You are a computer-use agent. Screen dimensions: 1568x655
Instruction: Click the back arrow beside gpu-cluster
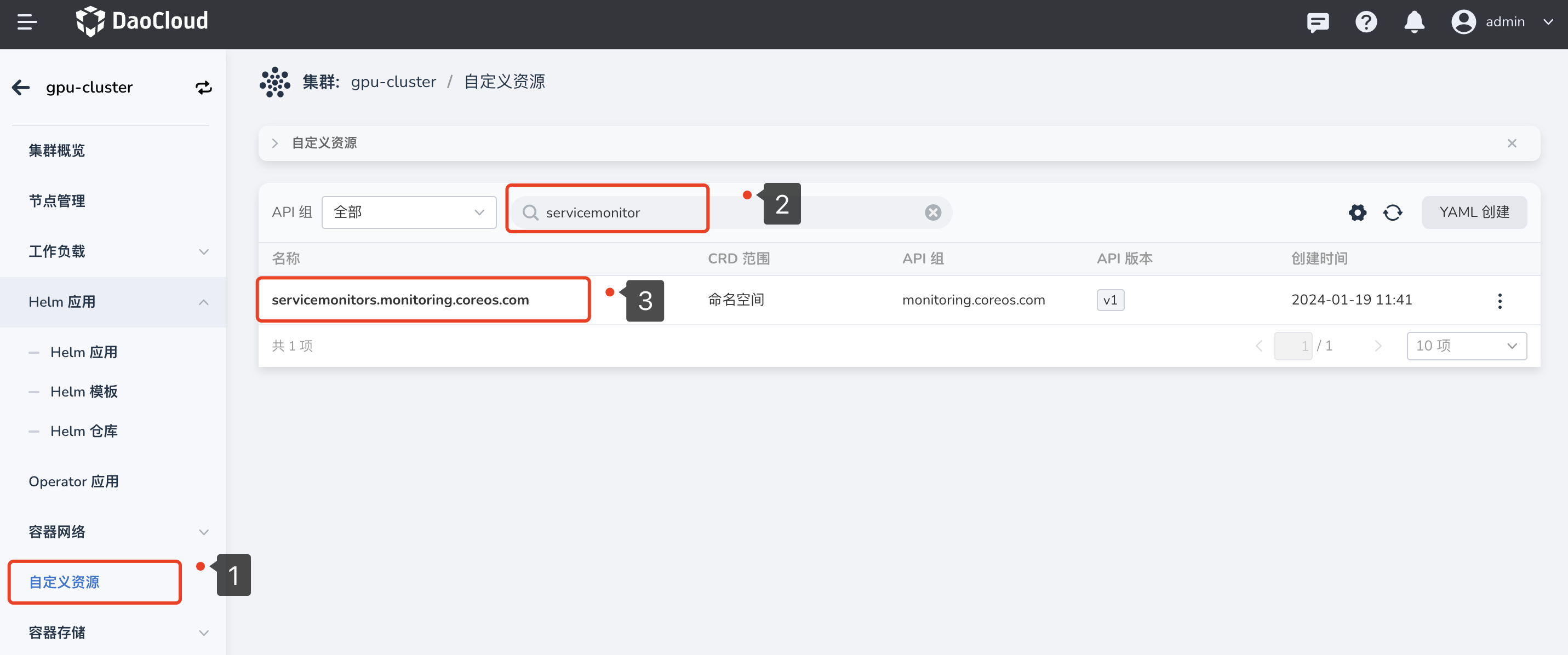[x=21, y=88]
